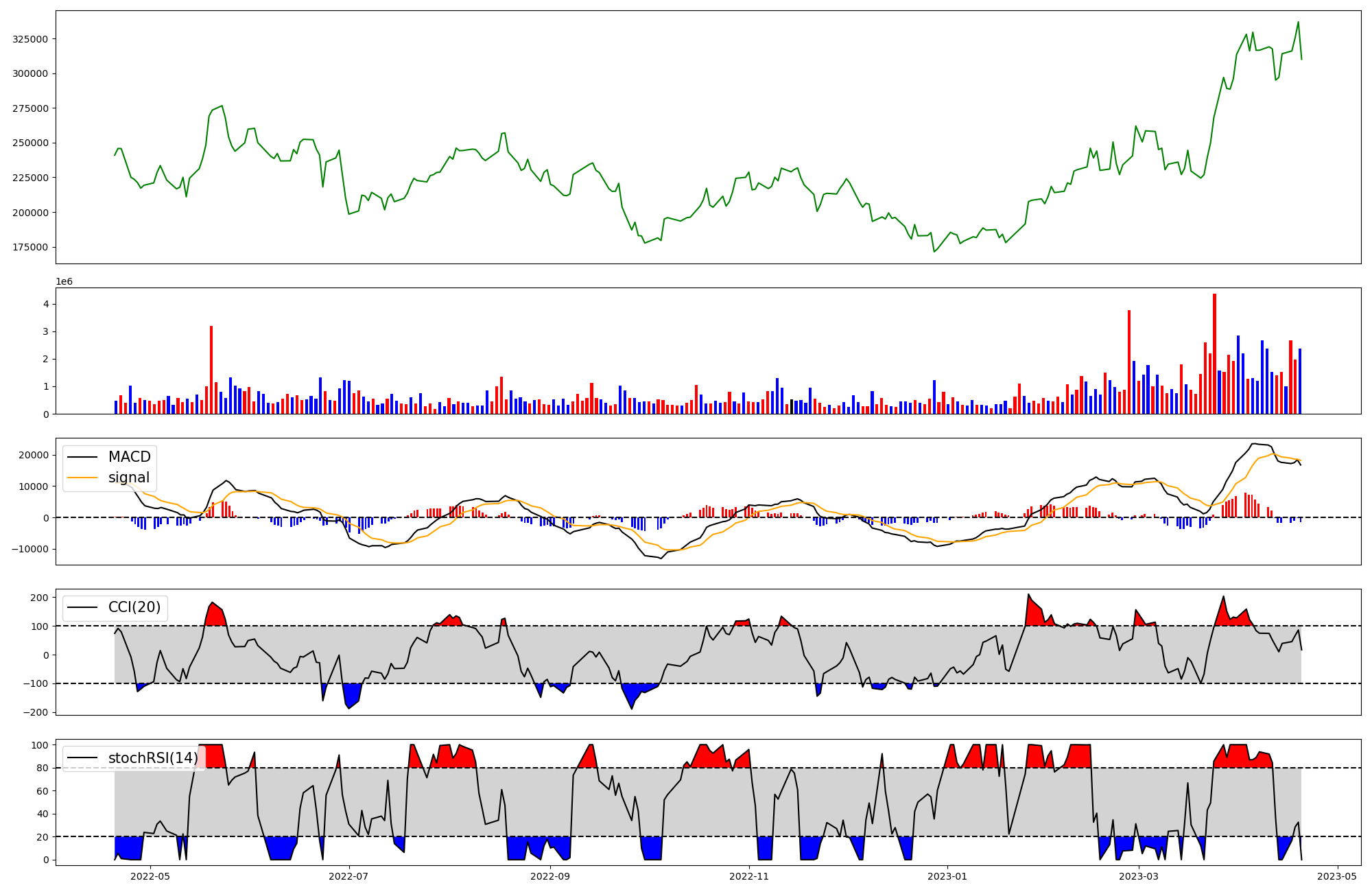1372x892 pixels.
Task: Click the −10000 tick on the MACD axis
Action: [29, 549]
